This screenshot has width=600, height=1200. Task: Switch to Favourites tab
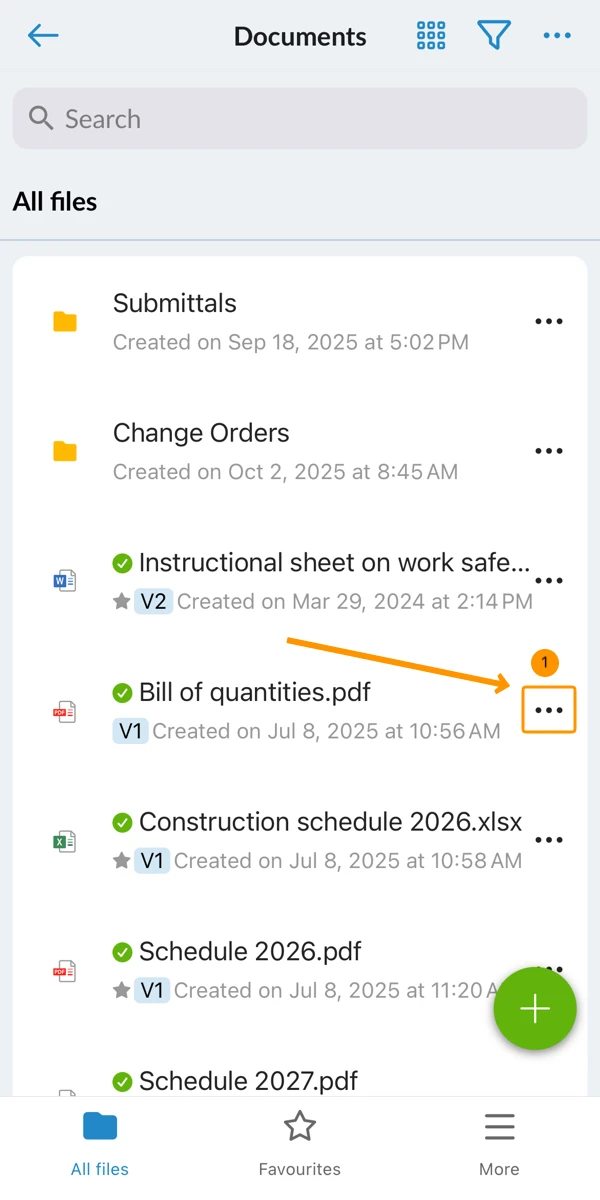click(300, 1146)
